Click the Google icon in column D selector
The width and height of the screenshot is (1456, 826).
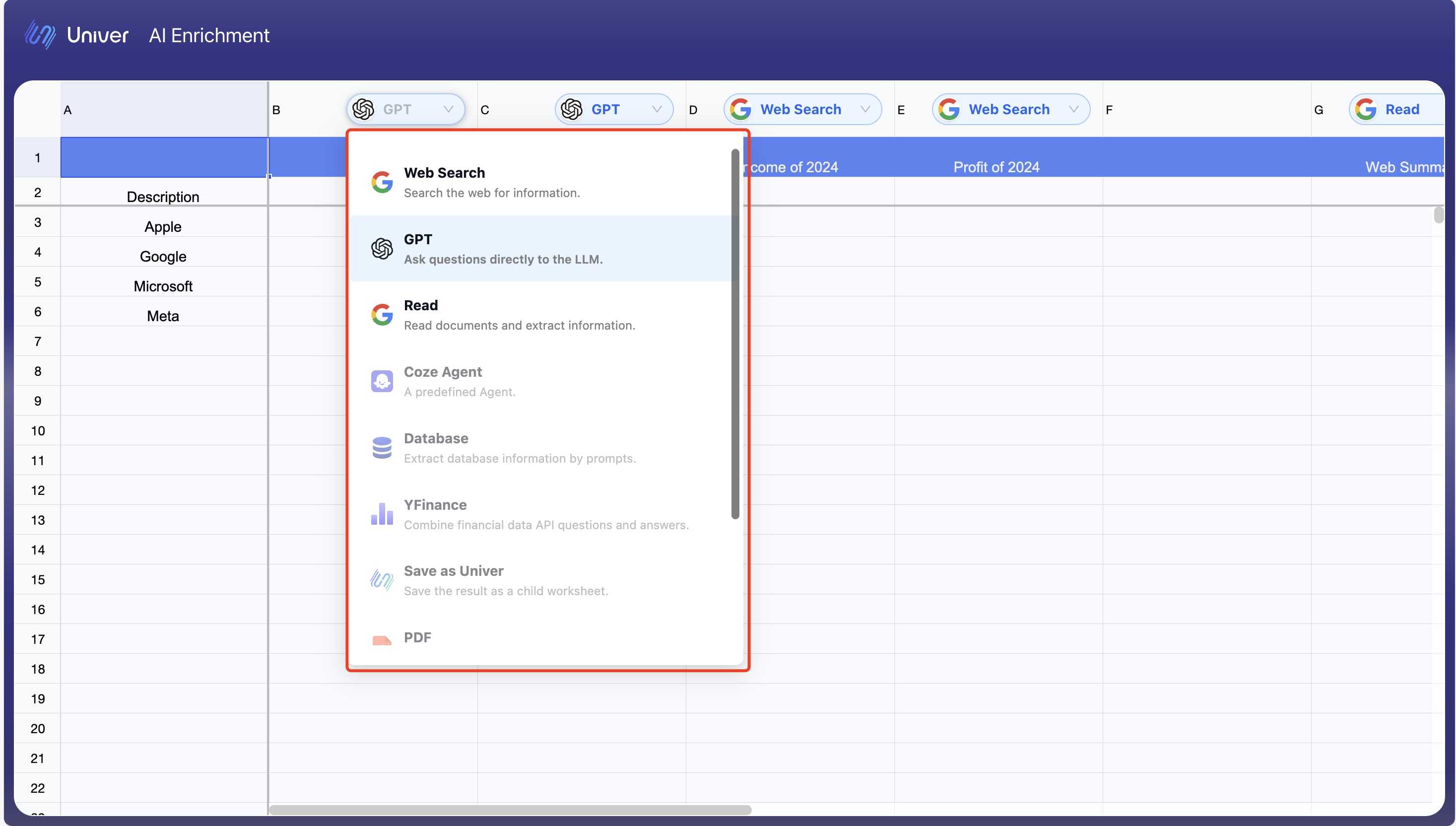pos(740,110)
